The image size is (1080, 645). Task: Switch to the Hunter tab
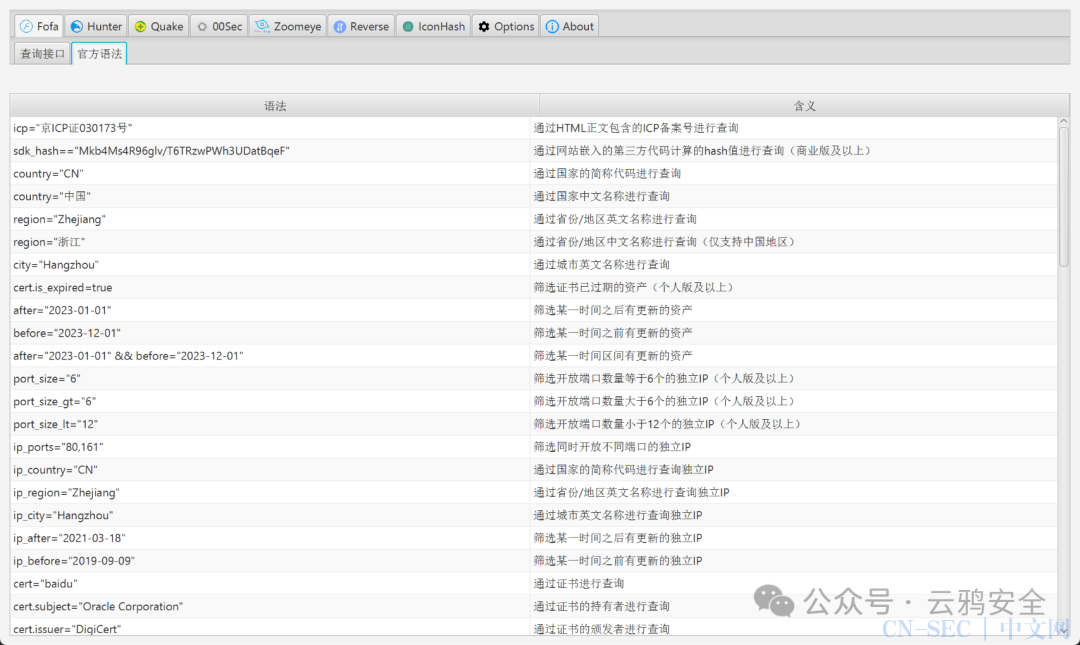pyautogui.click(x=96, y=26)
